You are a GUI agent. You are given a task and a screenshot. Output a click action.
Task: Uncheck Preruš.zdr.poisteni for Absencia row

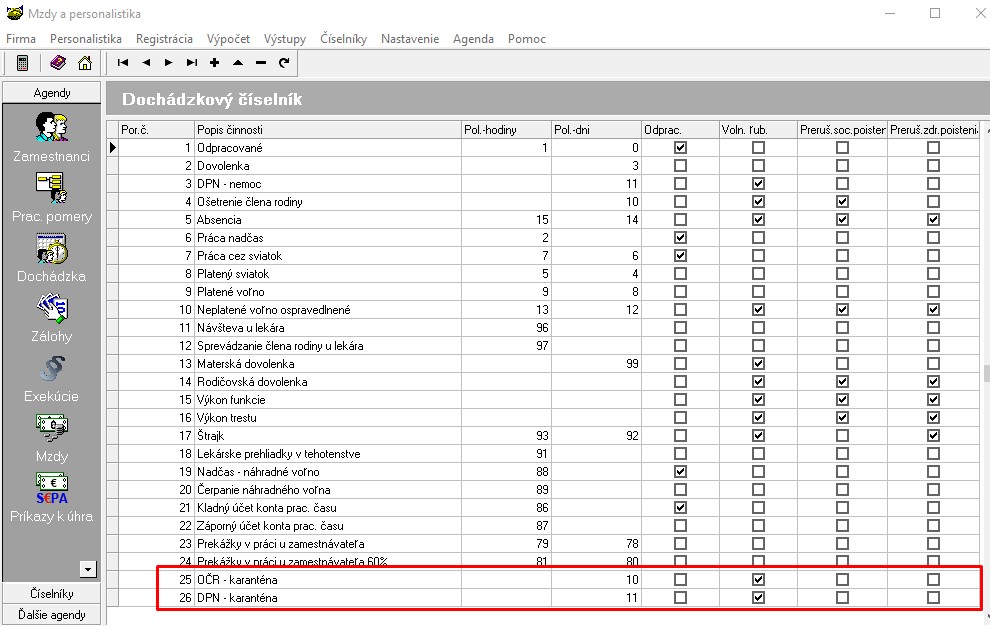tap(933, 220)
